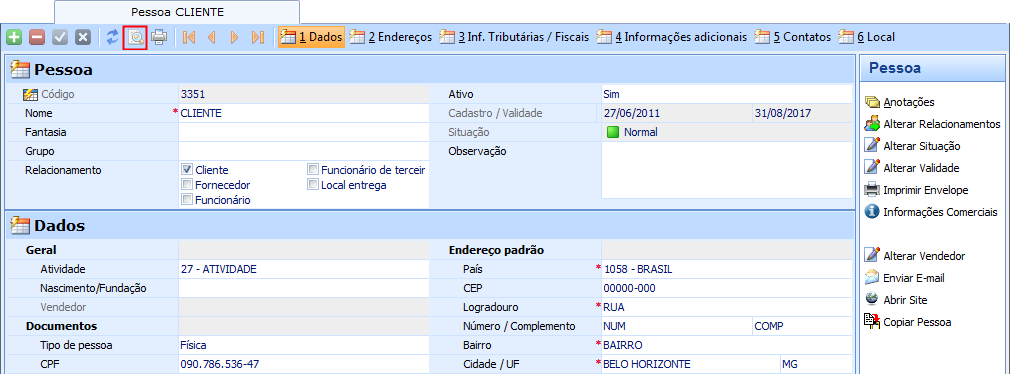
Task: Select Copiar Pessoa in the sidebar
Action: [917, 322]
